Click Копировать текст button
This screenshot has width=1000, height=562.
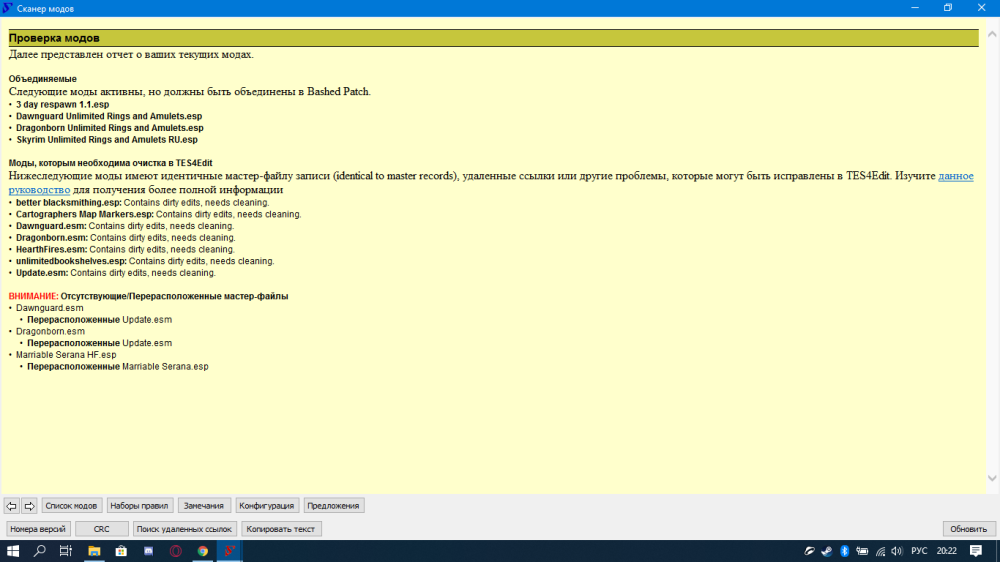281,529
